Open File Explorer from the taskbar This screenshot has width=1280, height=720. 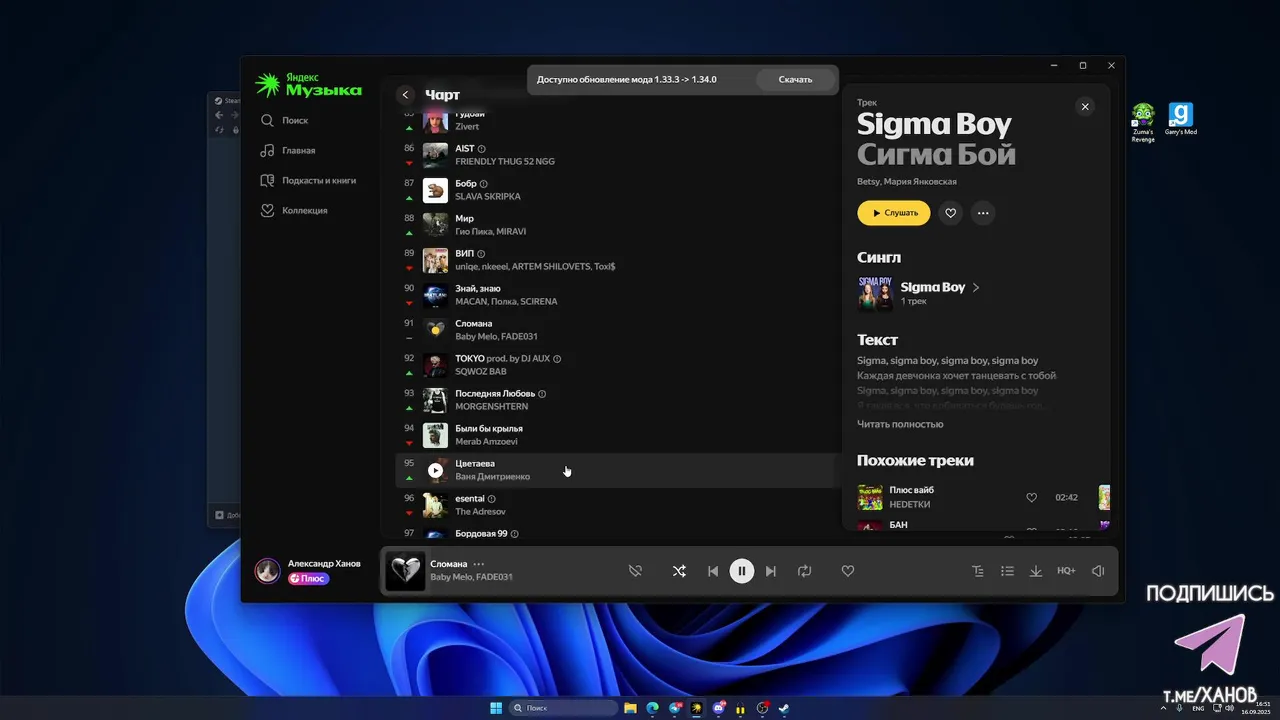630,708
